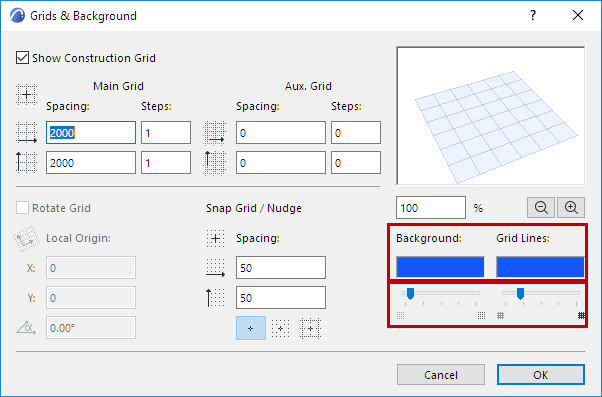This screenshot has height=397, width=602.
Task: Click the Grid Lines density slider handle
Action: click(x=520, y=294)
